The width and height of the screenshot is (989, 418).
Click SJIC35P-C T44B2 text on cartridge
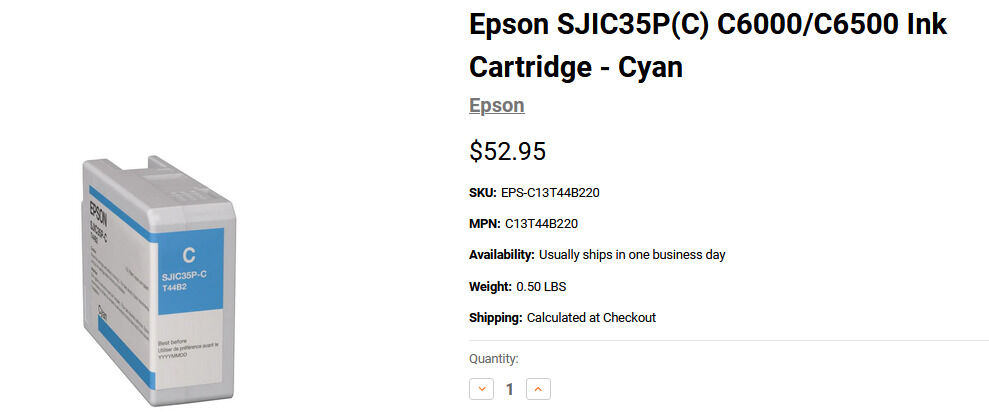182,281
